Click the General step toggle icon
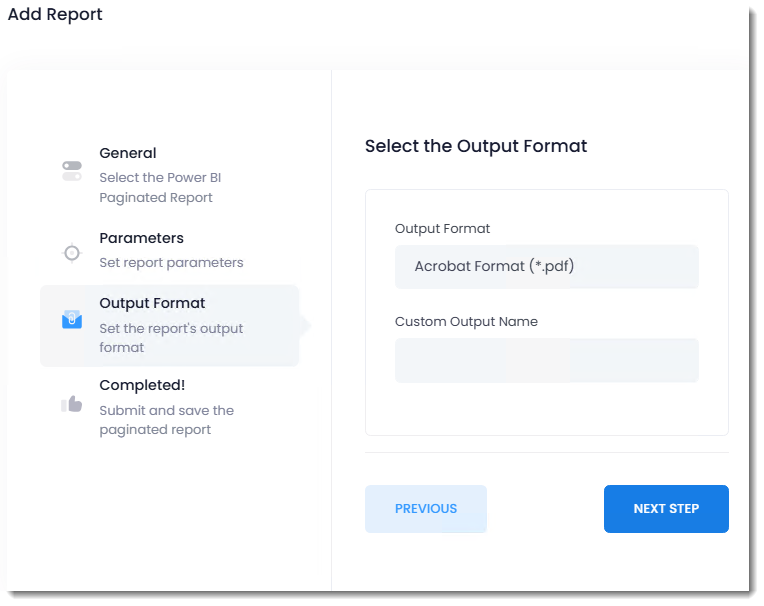Image resolution: width=764 pixels, height=606 pixels. pos(72,171)
